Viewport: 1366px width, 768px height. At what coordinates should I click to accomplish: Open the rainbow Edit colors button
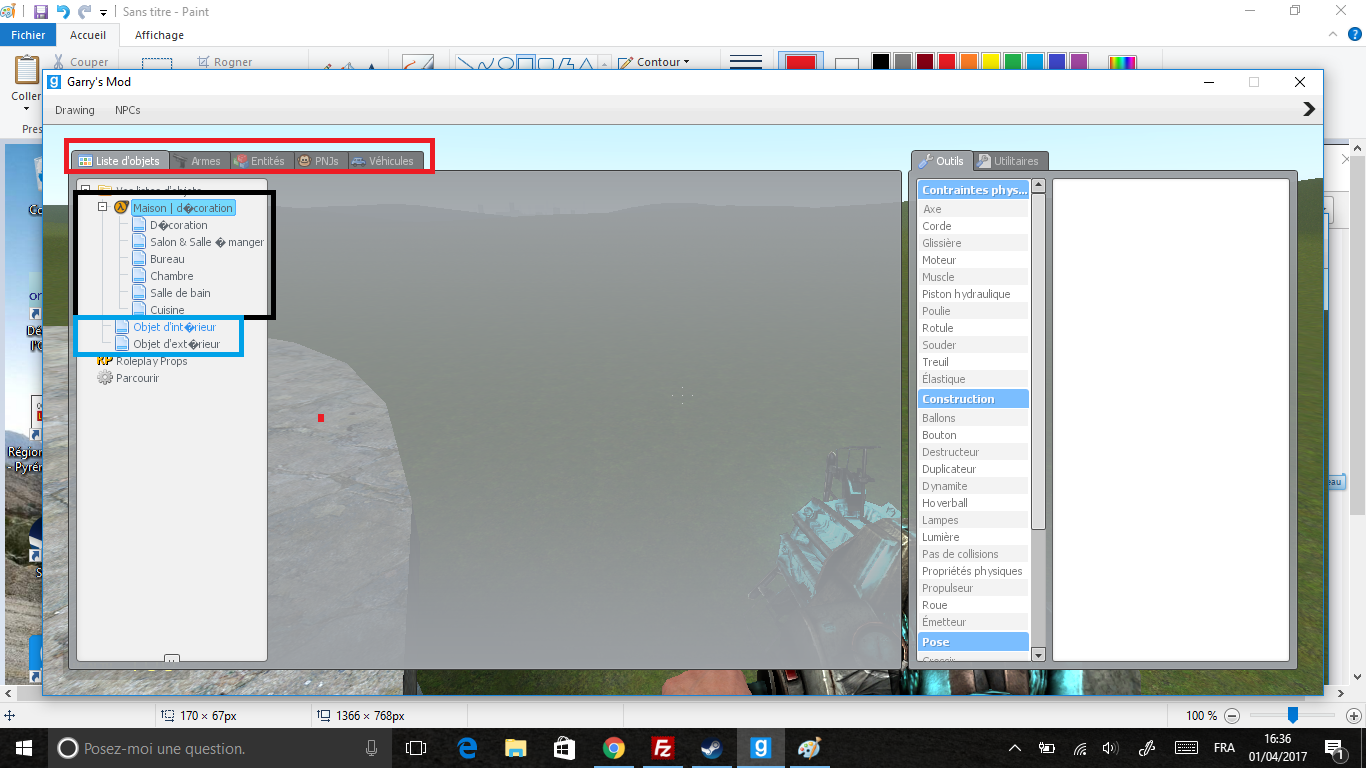coord(1123,62)
